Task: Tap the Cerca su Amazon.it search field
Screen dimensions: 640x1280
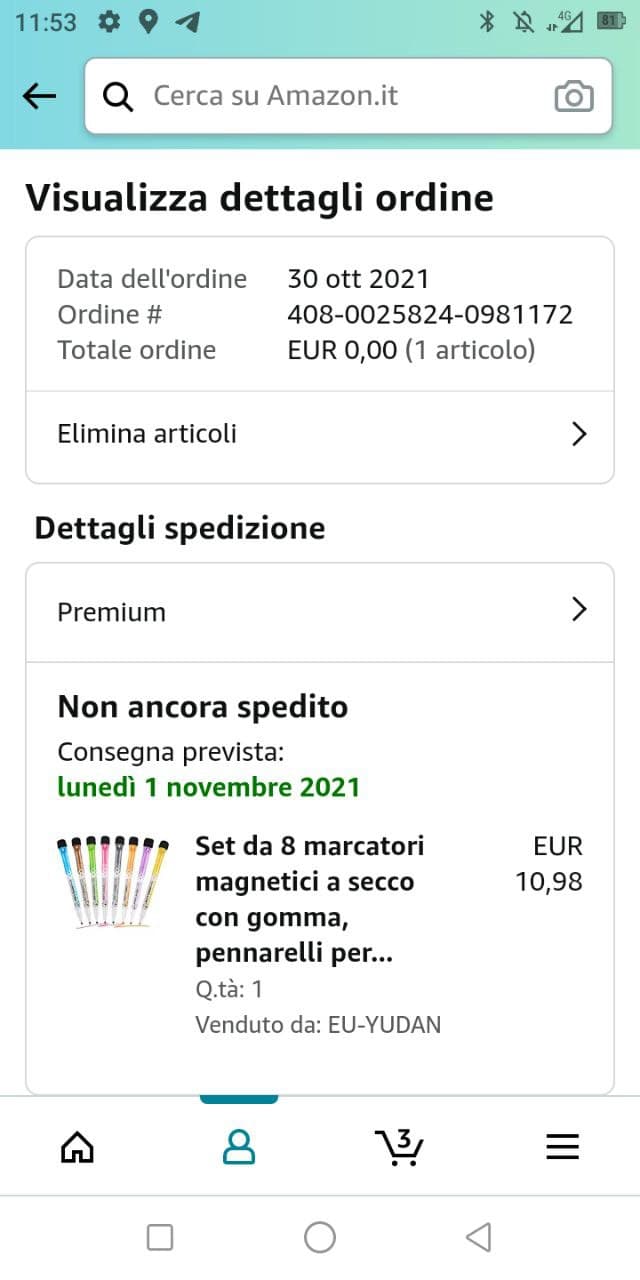Action: pos(330,96)
